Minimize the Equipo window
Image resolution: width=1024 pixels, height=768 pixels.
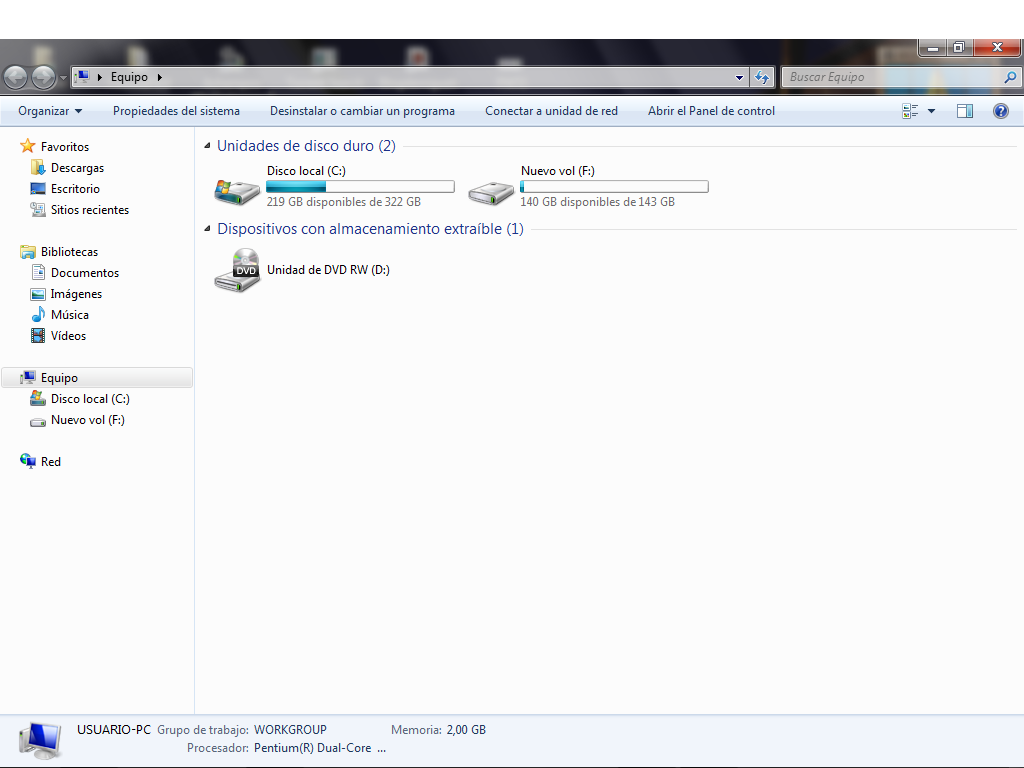933,48
